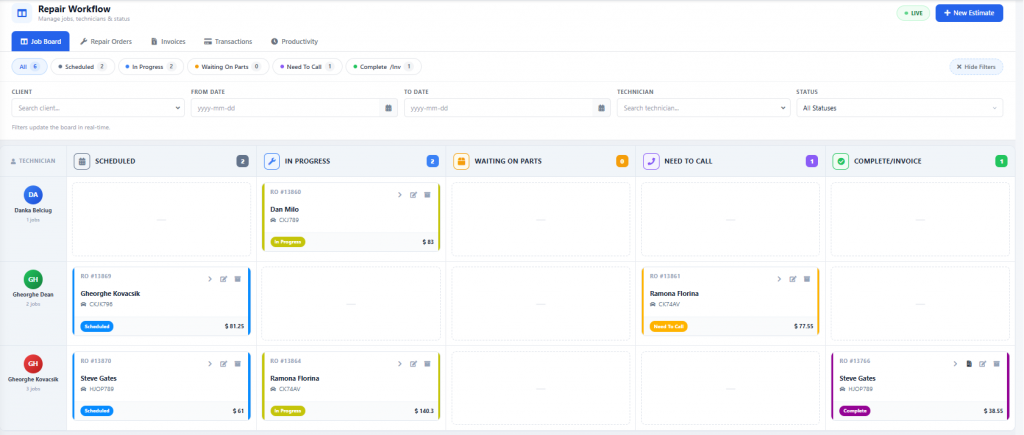The width and height of the screenshot is (1024, 435).
Task: Click the wrench icon in In Progress header
Action: [272, 161]
